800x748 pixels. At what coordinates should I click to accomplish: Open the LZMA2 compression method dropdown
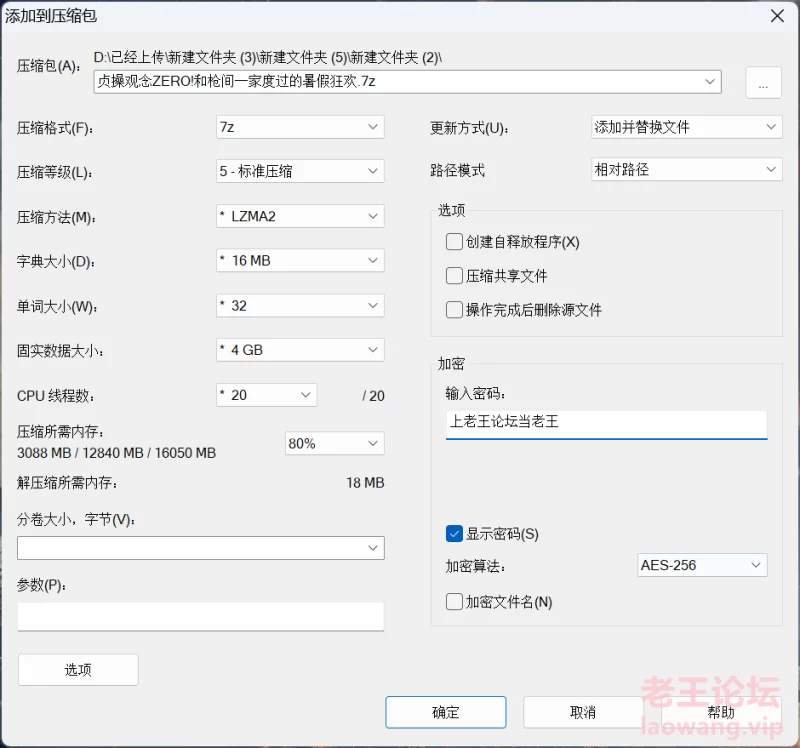tap(300, 216)
